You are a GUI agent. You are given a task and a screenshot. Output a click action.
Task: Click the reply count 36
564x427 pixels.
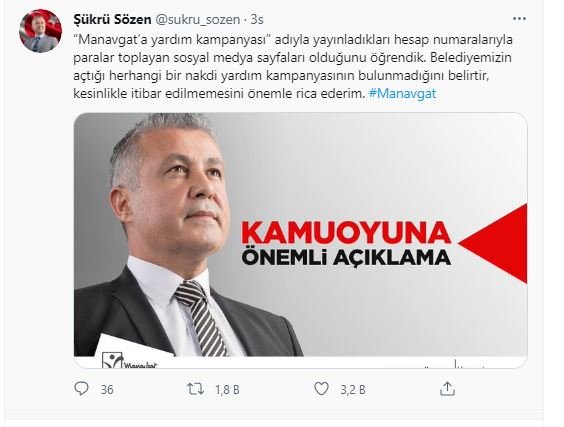tap(107, 390)
